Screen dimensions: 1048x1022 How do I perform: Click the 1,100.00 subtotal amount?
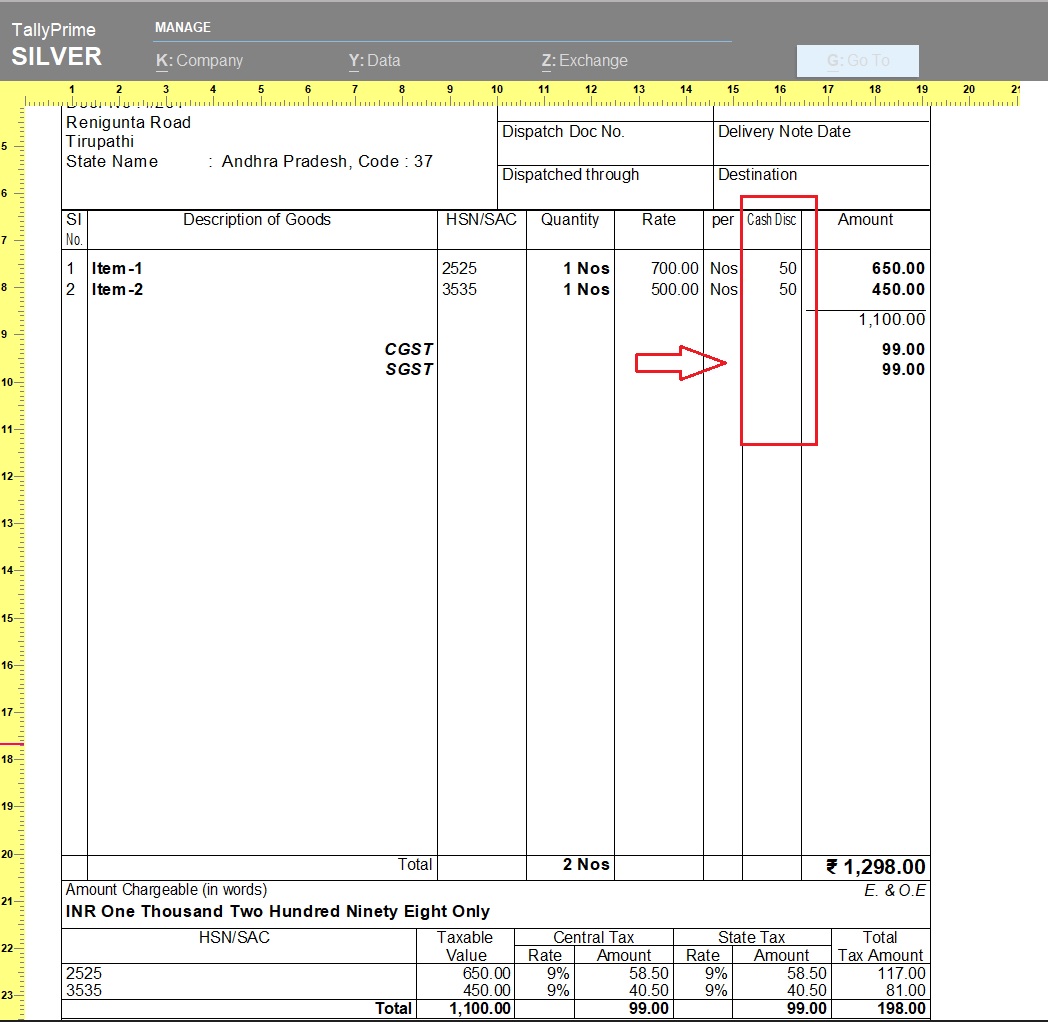coord(892,320)
